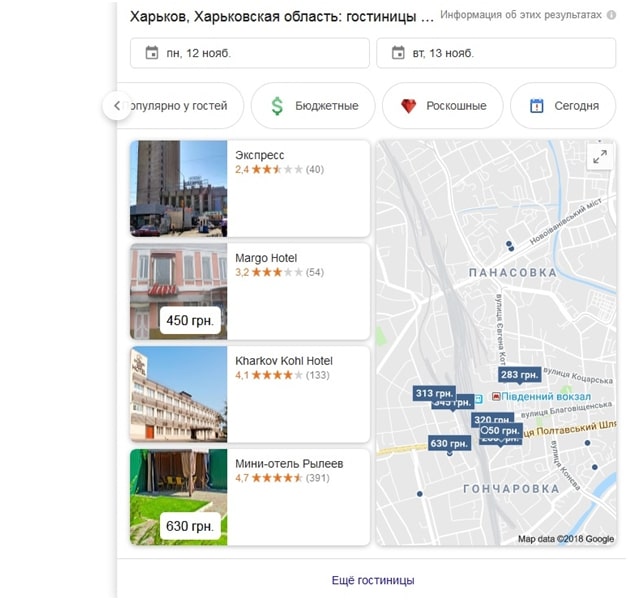Image resolution: width=628 pixels, height=600 pixels.
Task: Open check-out date picker вт, 13 нояб.
Action: coord(495,53)
